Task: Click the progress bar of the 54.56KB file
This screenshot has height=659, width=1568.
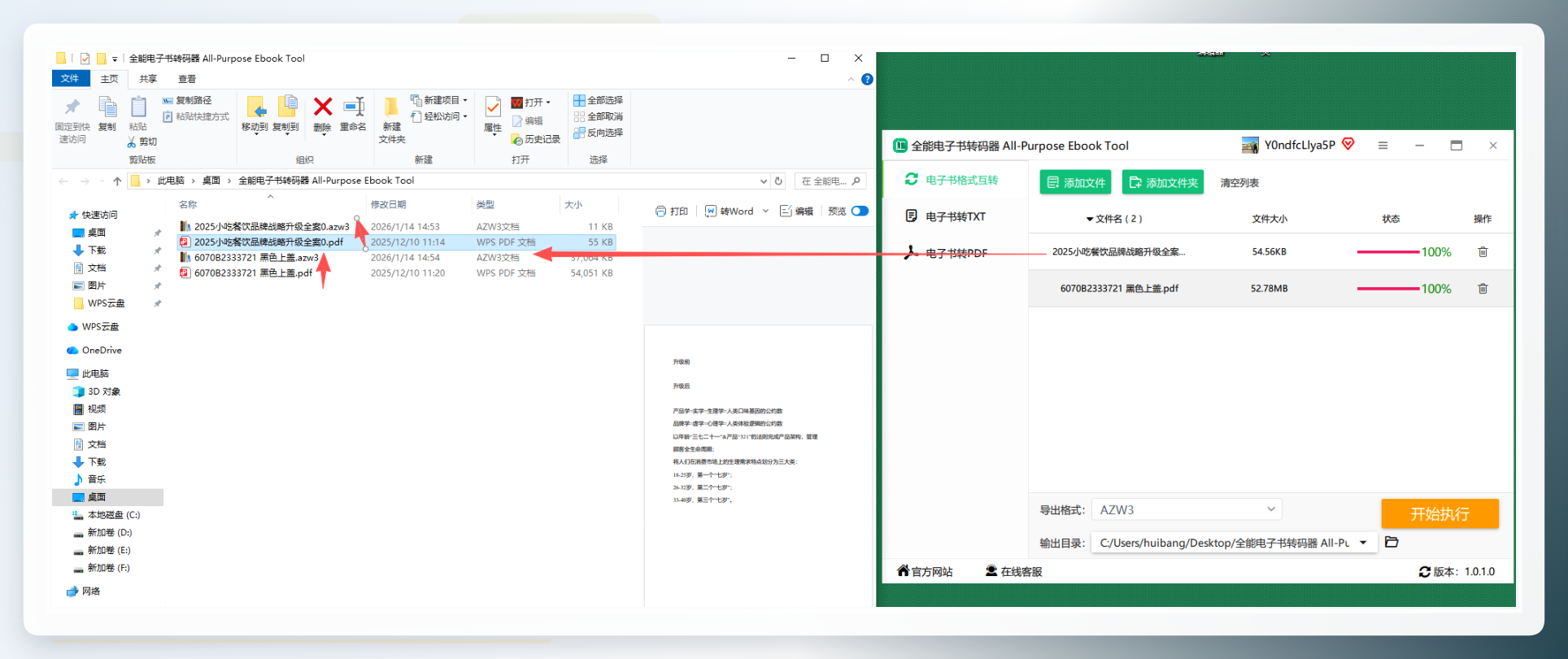Action: (1388, 252)
